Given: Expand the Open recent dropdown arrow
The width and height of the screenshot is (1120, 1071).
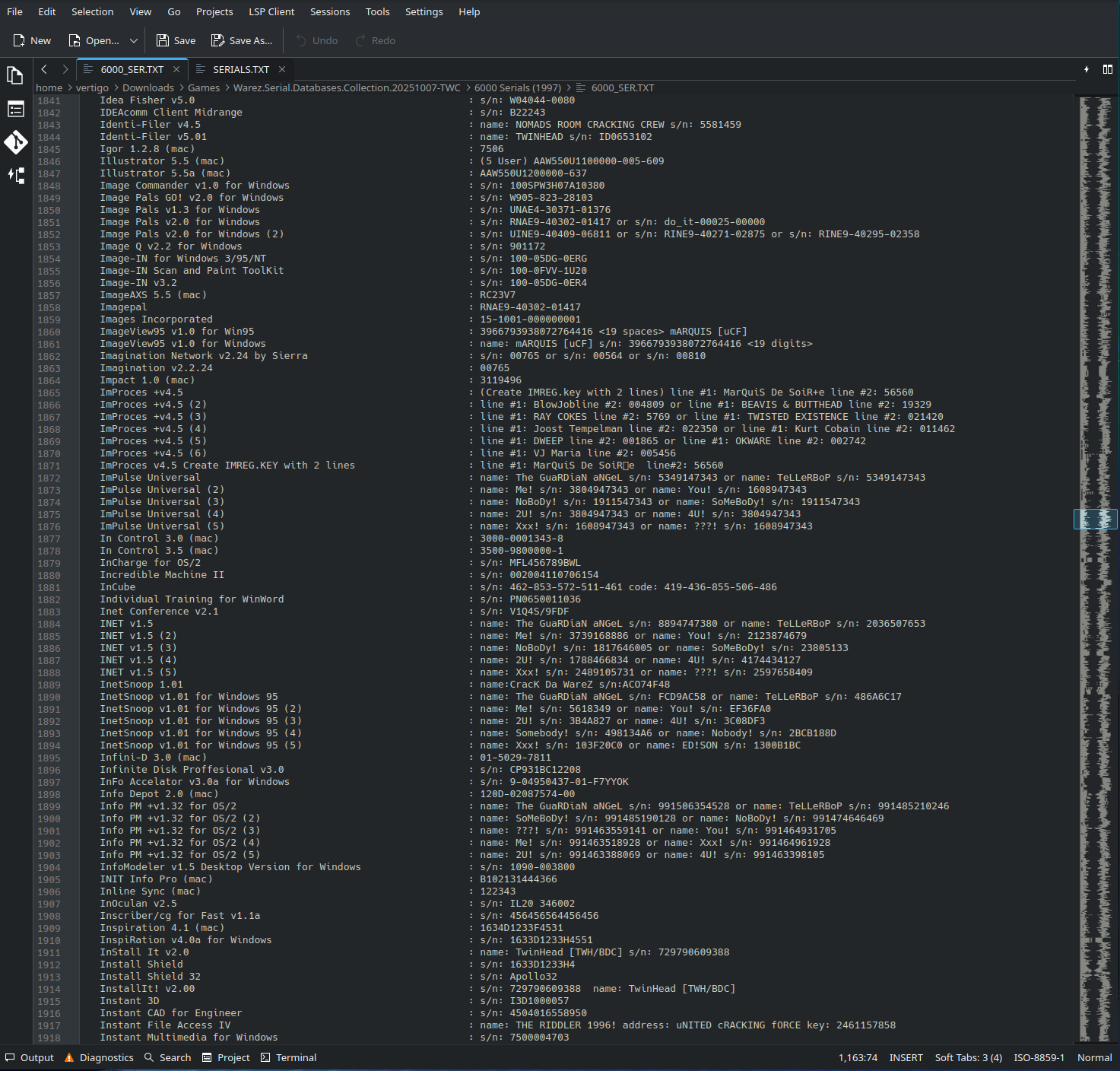Looking at the screenshot, I should [134, 40].
